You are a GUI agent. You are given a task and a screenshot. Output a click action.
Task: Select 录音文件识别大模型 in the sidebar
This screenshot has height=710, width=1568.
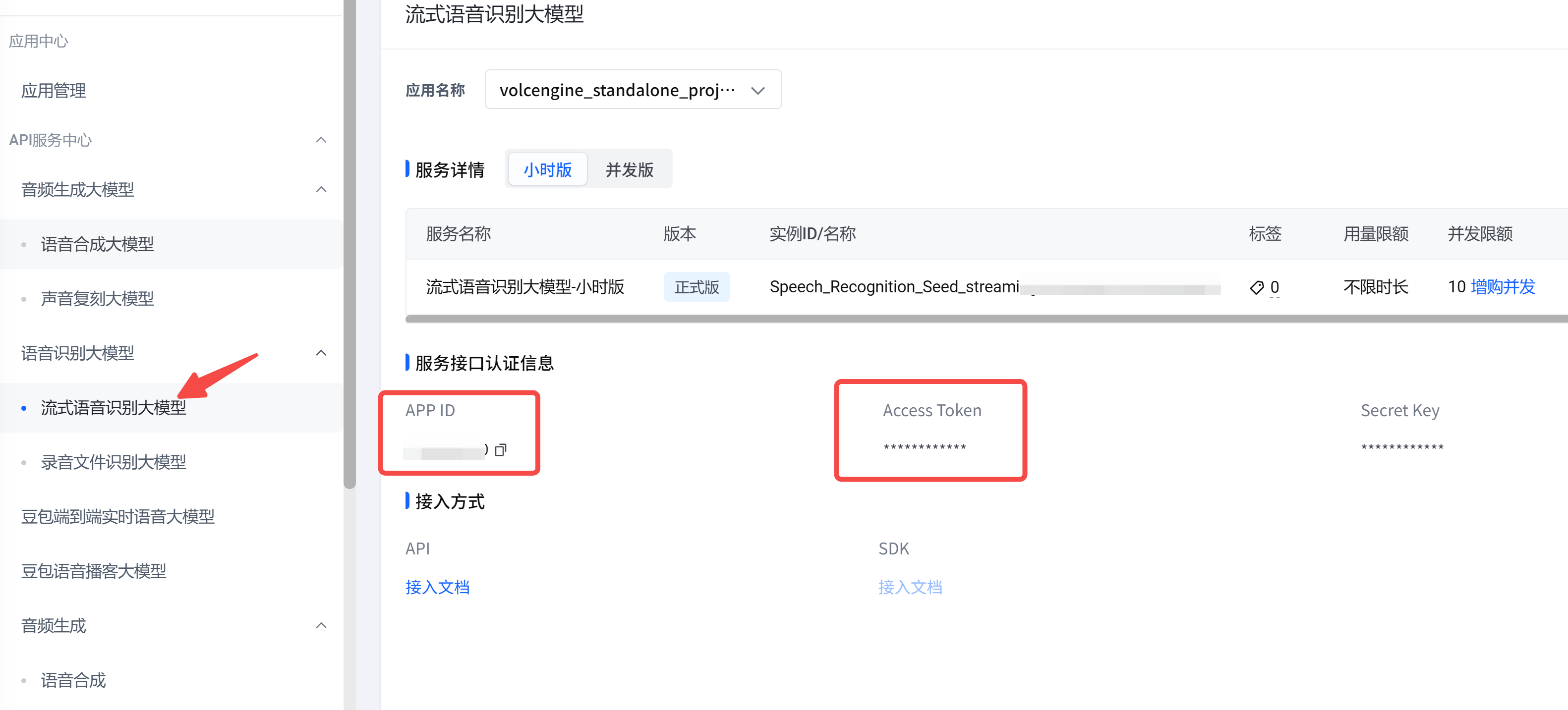click(113, 462)
